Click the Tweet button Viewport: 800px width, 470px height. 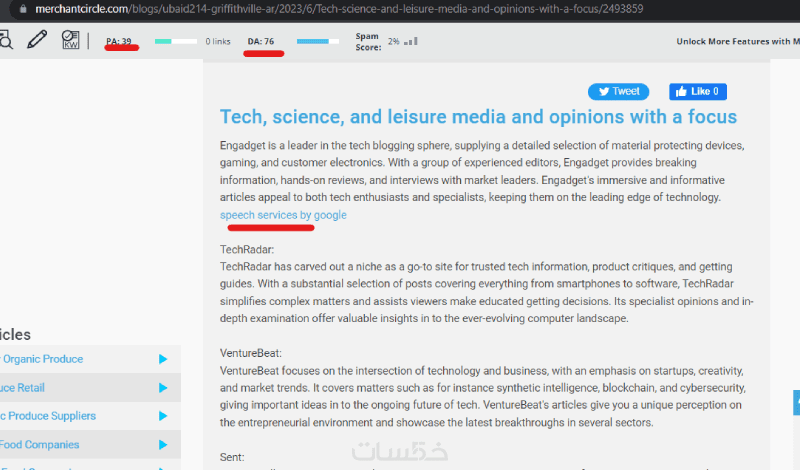618,91
